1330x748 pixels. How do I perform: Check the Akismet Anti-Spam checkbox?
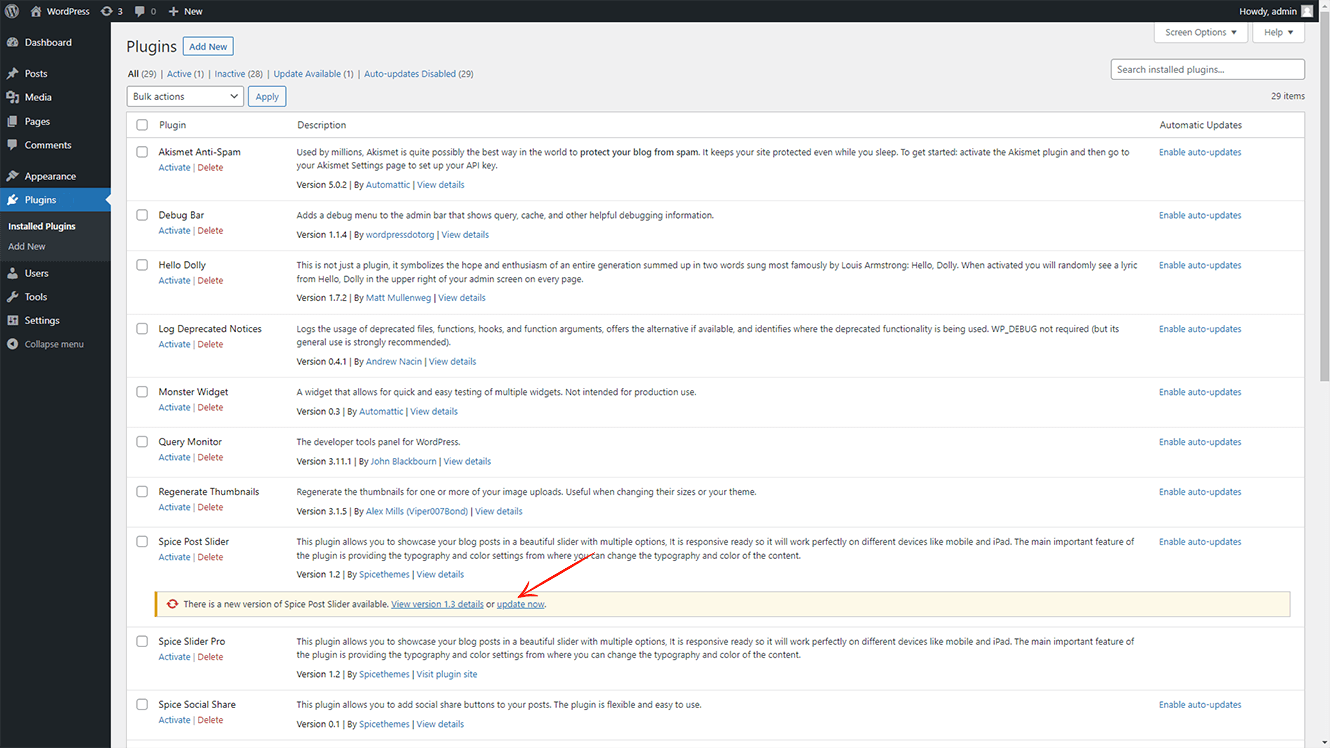(142, 152)
